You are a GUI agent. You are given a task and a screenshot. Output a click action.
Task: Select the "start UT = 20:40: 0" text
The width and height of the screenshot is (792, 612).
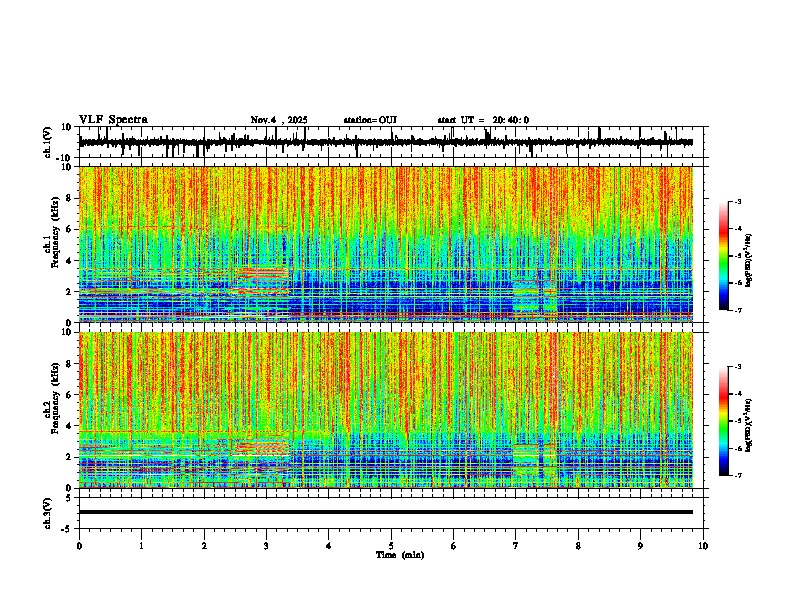(x=483, y=120)
